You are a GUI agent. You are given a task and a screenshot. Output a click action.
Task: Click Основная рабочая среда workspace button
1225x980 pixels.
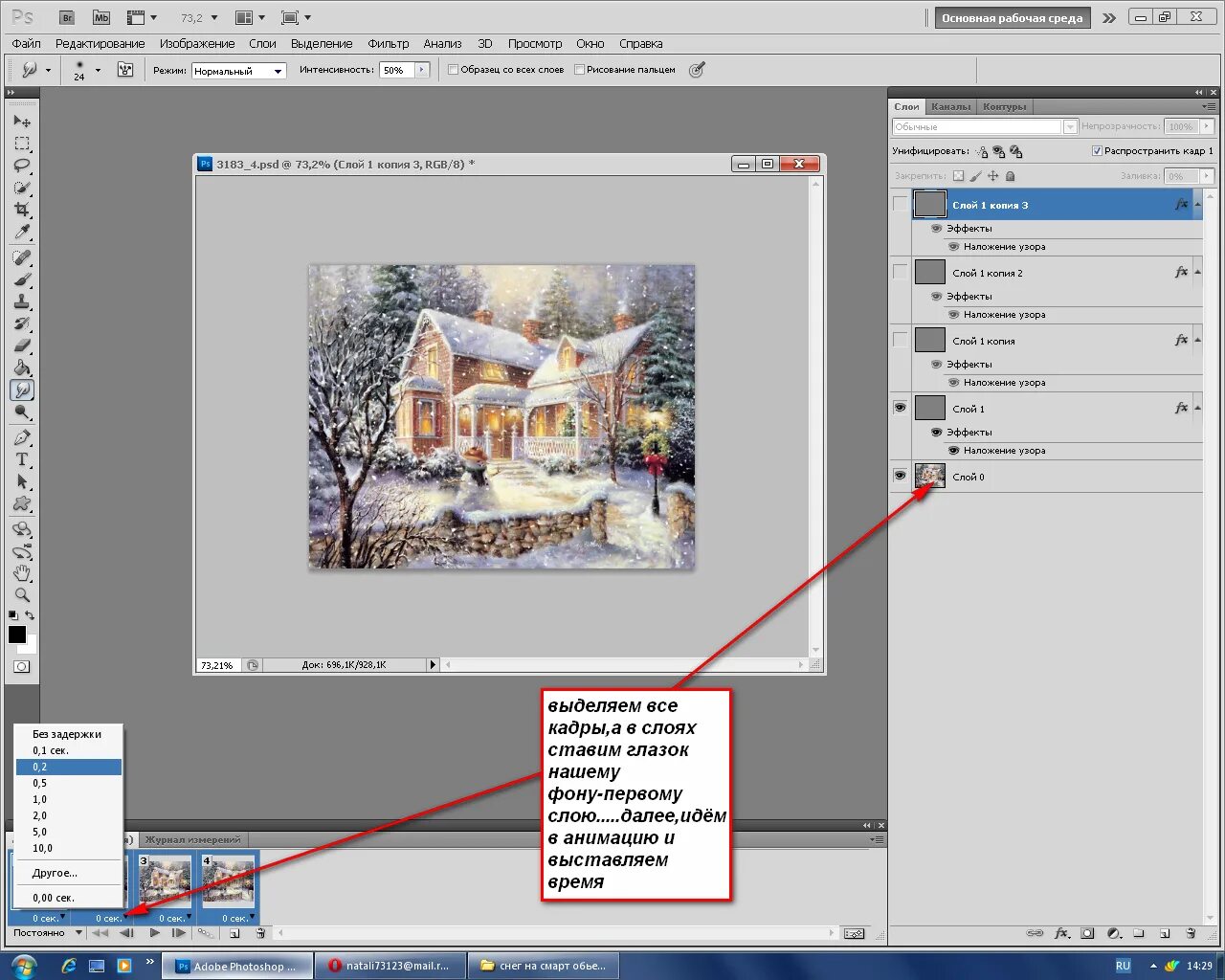pos(1012,17)
